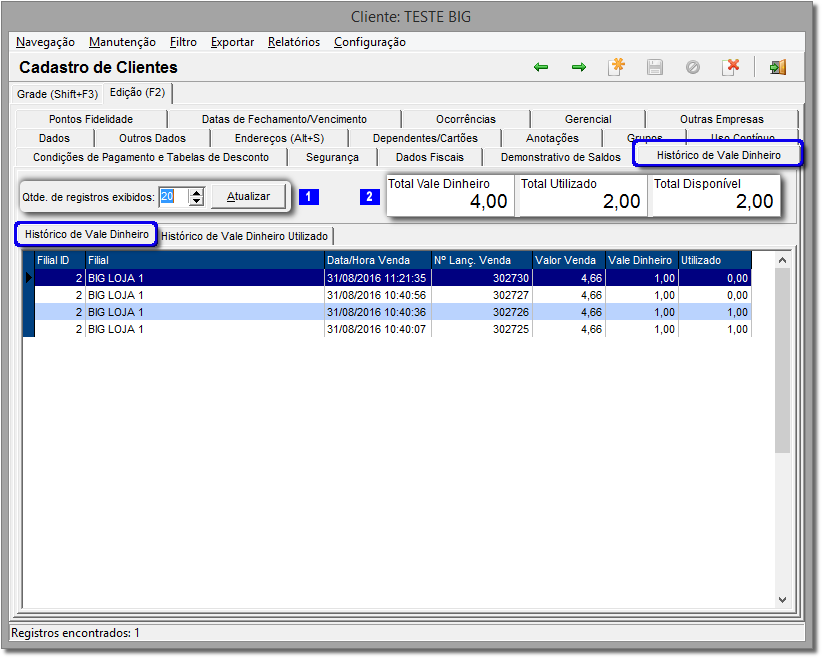Open Condições de Pagamento e Tabelas de Desconto tab
The width and height of the screenshot is (822, 658).
tap(151, 157)
